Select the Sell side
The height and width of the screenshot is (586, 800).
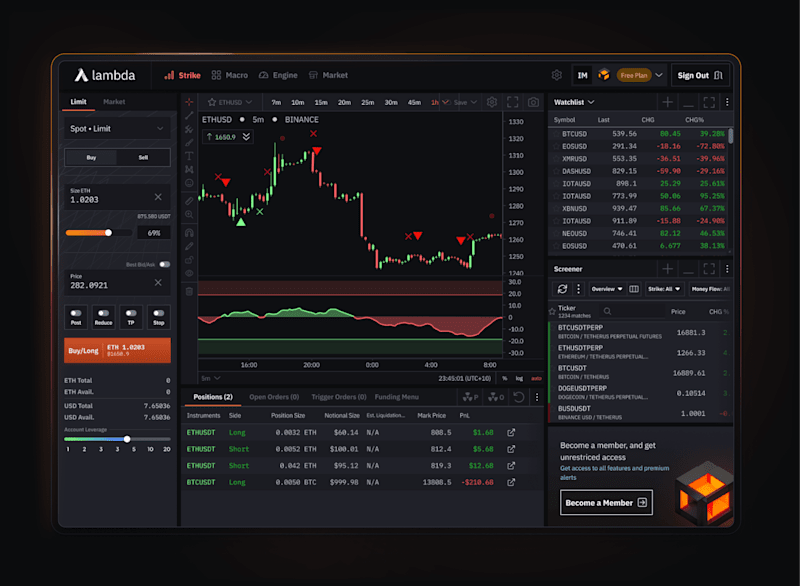143,158
